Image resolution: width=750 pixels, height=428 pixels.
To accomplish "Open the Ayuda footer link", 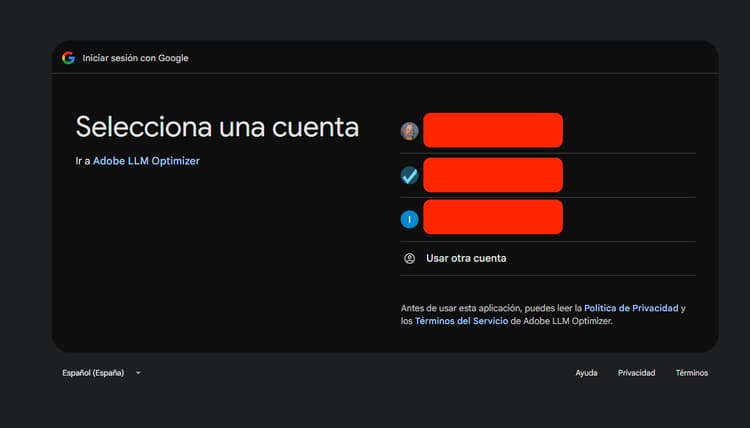I will 586,373.
